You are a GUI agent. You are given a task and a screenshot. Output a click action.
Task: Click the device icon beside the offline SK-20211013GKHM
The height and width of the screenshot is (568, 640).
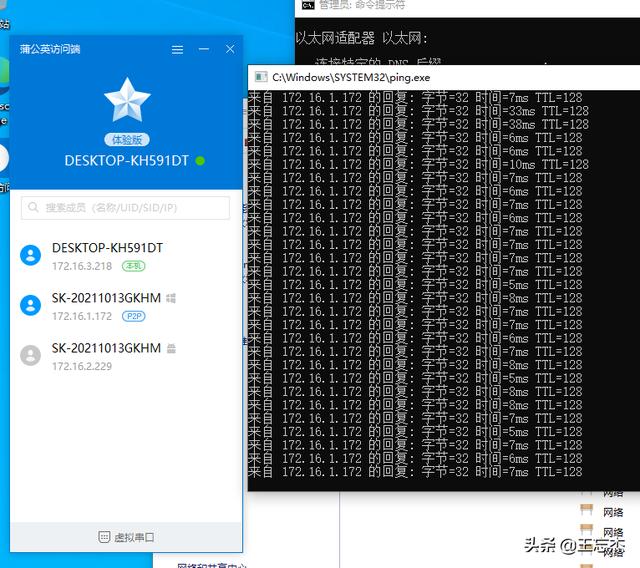[x=172, y=348]
